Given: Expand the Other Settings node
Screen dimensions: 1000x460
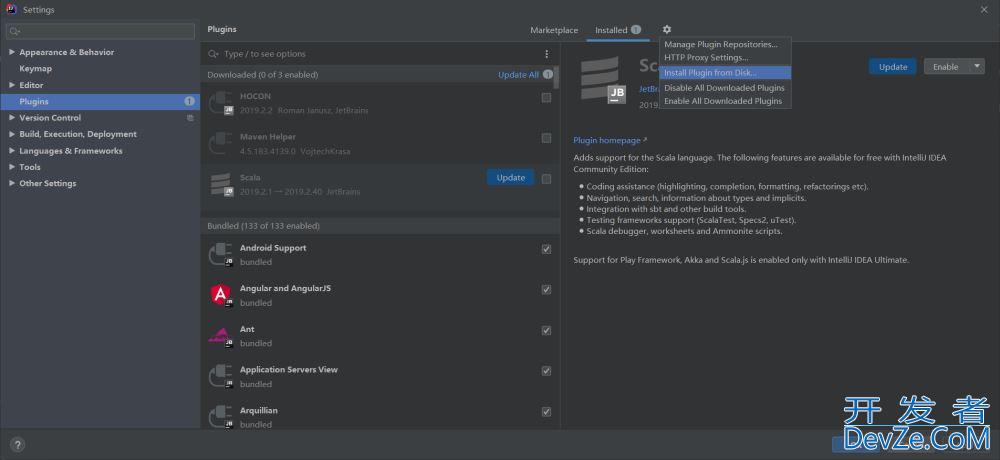Looking at the screenshot, I should pyautogui.click(x=12, y=183).
